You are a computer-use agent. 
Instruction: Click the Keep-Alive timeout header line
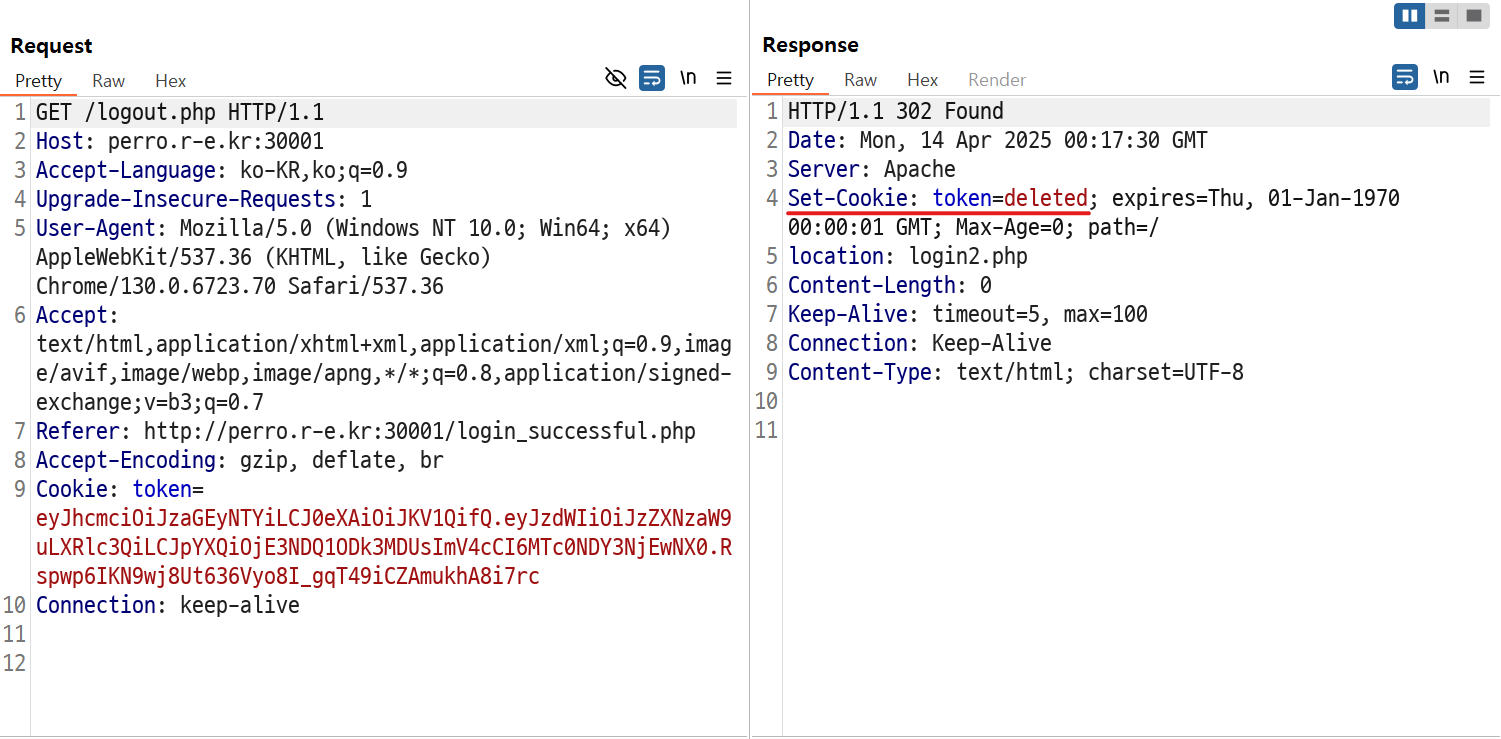pos(968,315)
